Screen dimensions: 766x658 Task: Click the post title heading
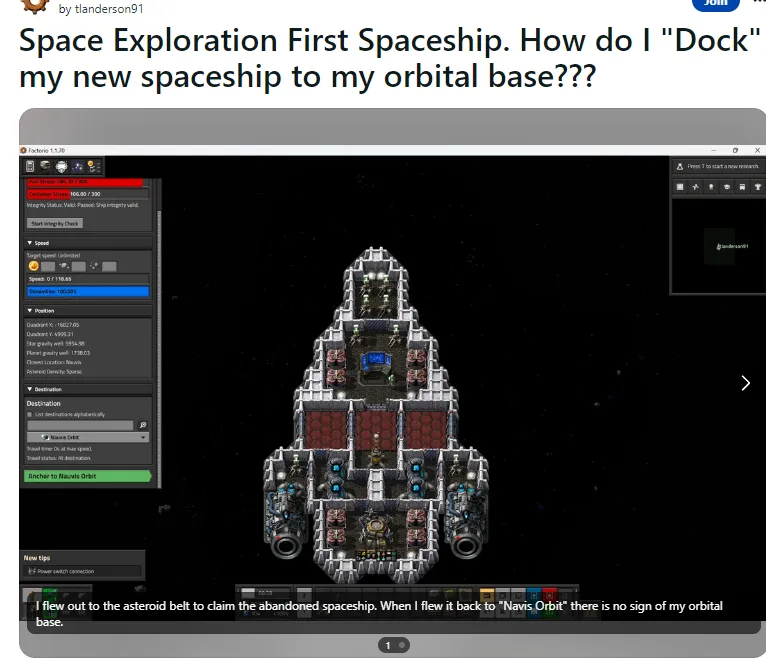(390, 58)
